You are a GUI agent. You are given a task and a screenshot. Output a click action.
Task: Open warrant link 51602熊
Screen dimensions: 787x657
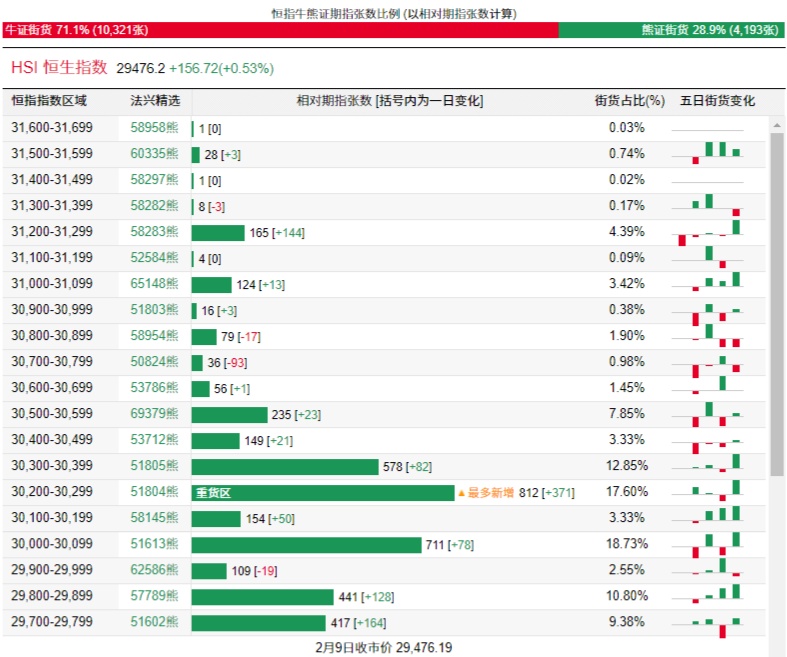pos(154,622)
